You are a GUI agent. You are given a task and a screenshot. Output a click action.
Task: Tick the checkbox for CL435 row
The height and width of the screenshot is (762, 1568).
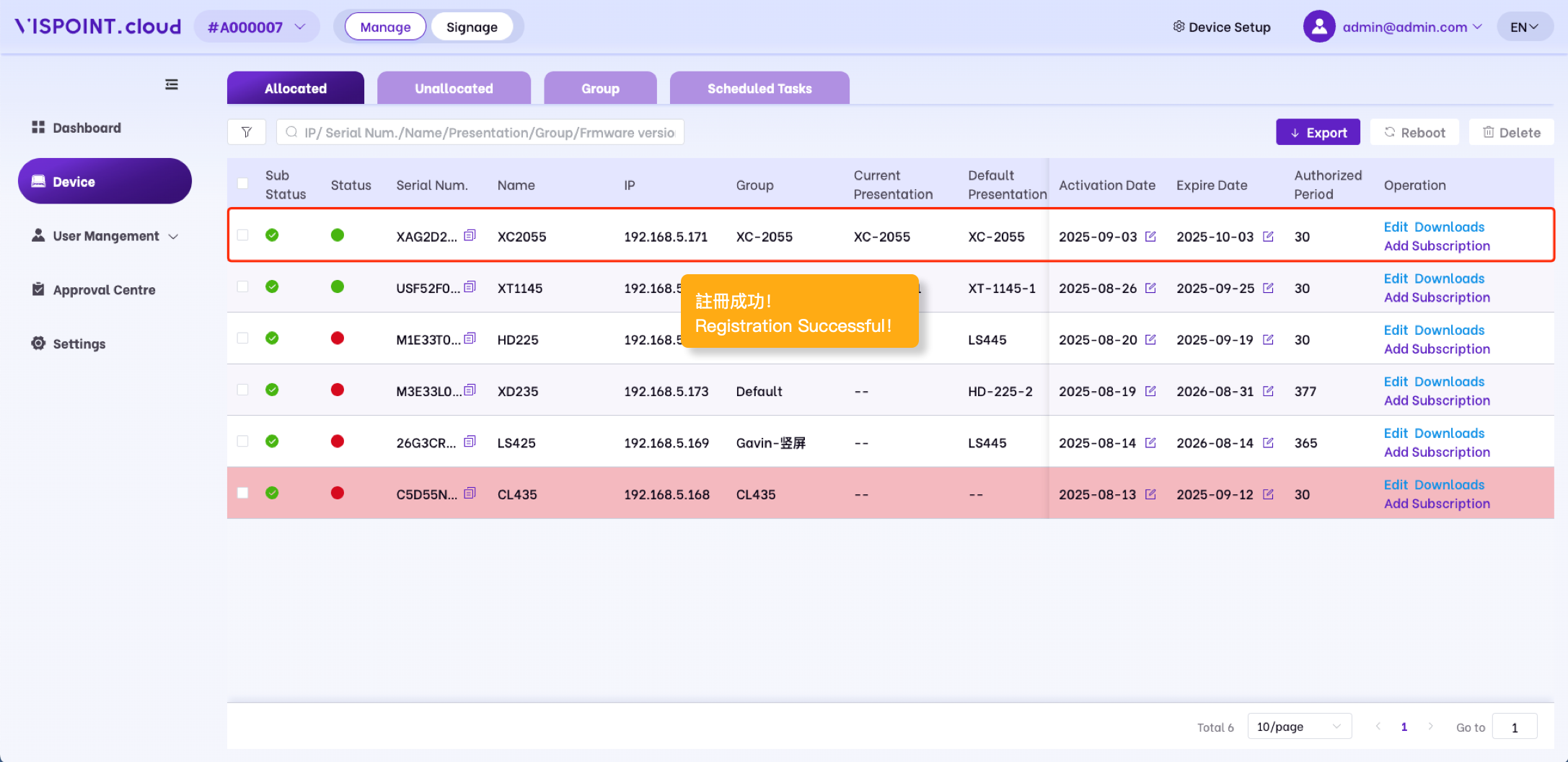pyautogui.click(x=243, y=493)
